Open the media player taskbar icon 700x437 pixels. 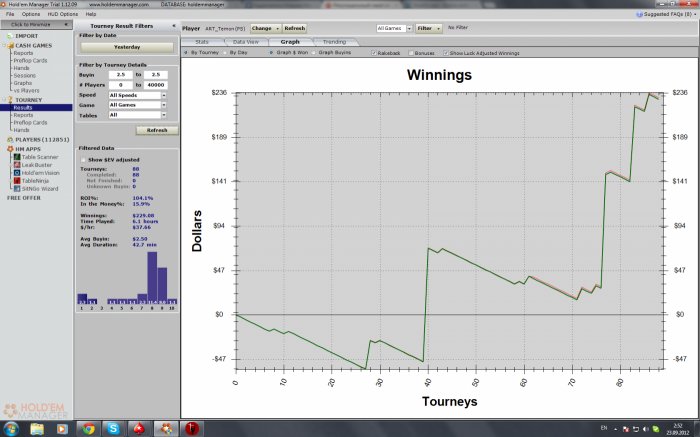62,429
